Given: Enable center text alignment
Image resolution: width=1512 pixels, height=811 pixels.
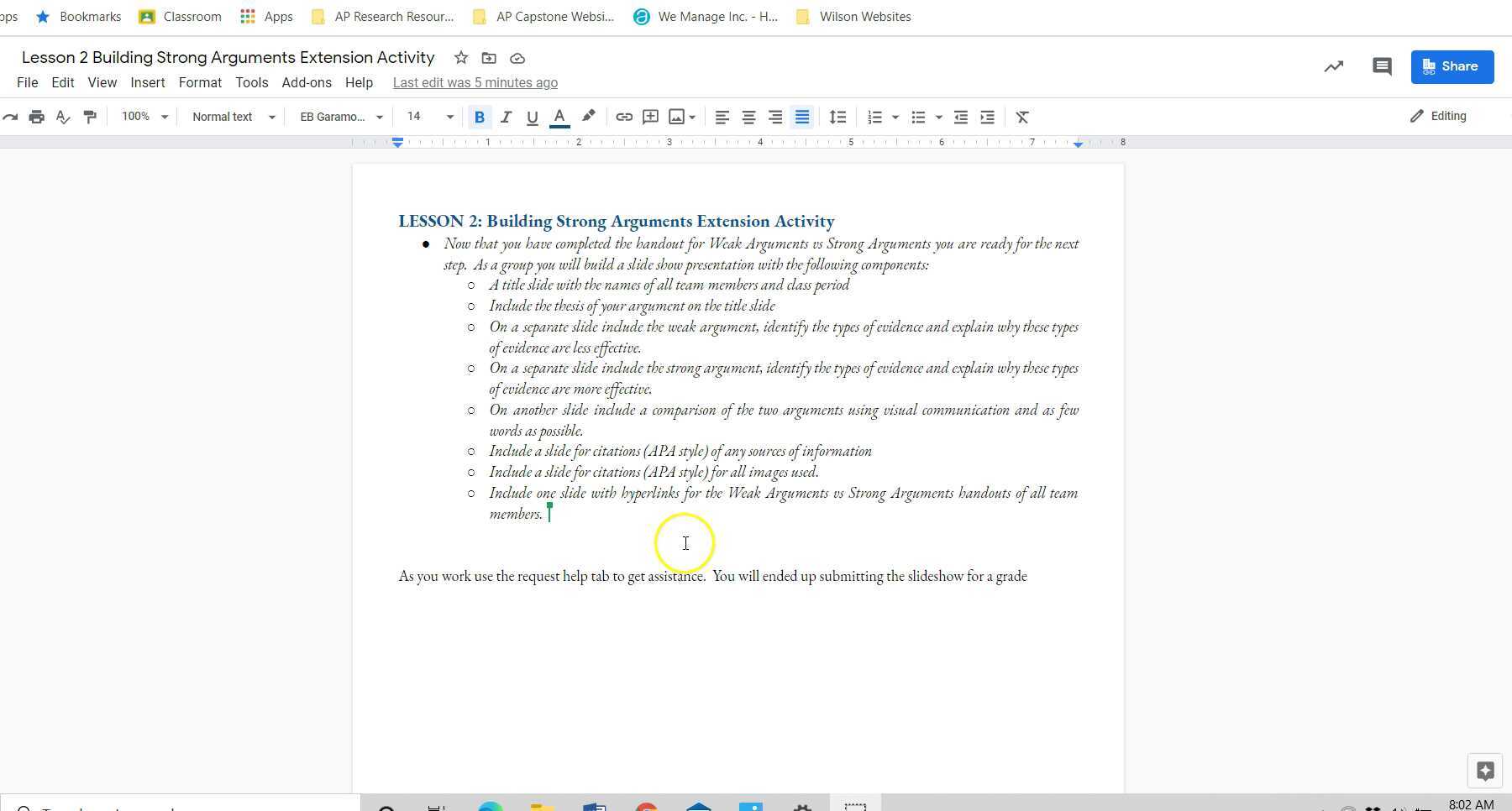Looking at the screenshot, I should tap(748, 117).
